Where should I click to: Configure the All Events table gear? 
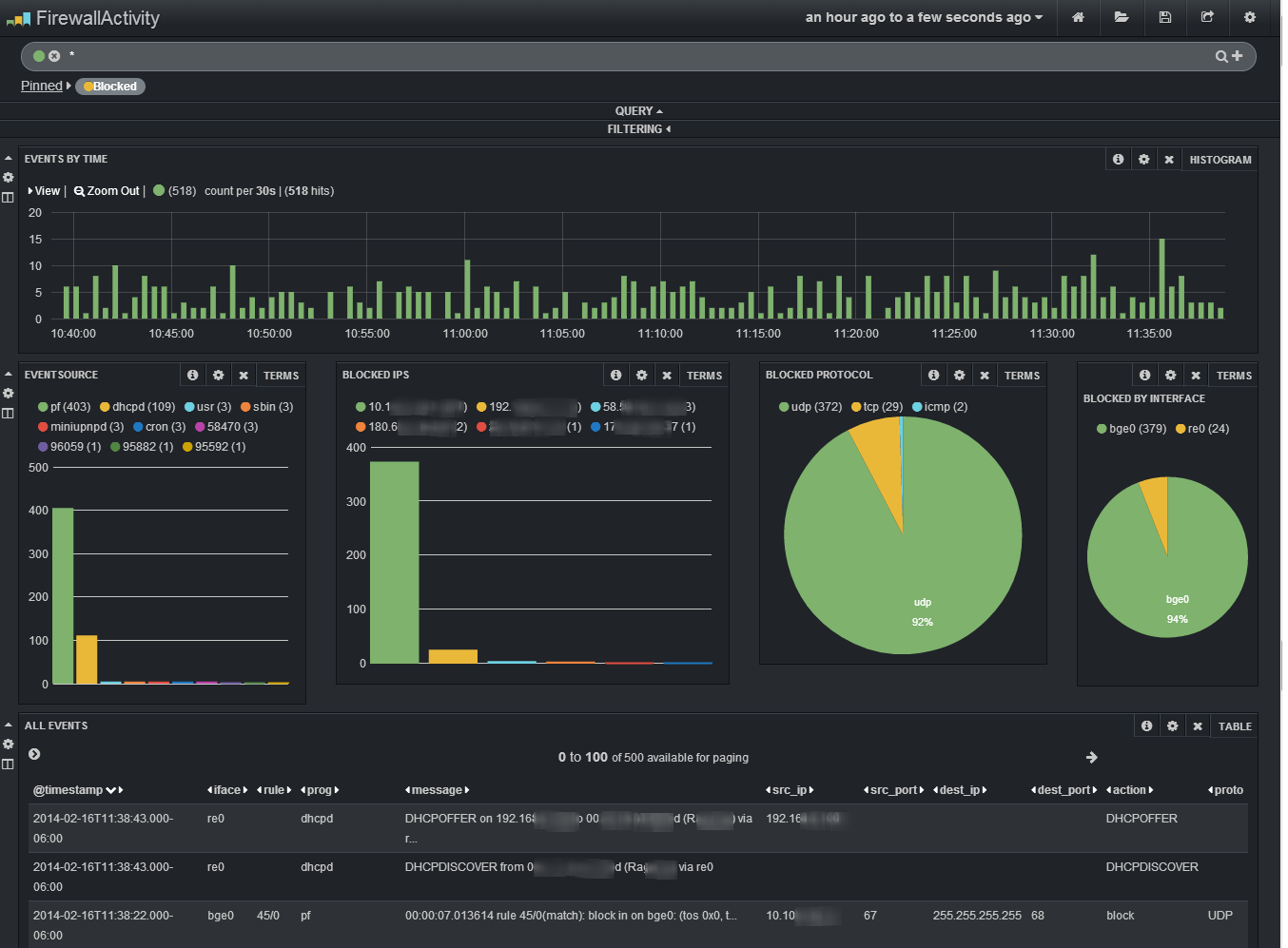(1173, 726)
